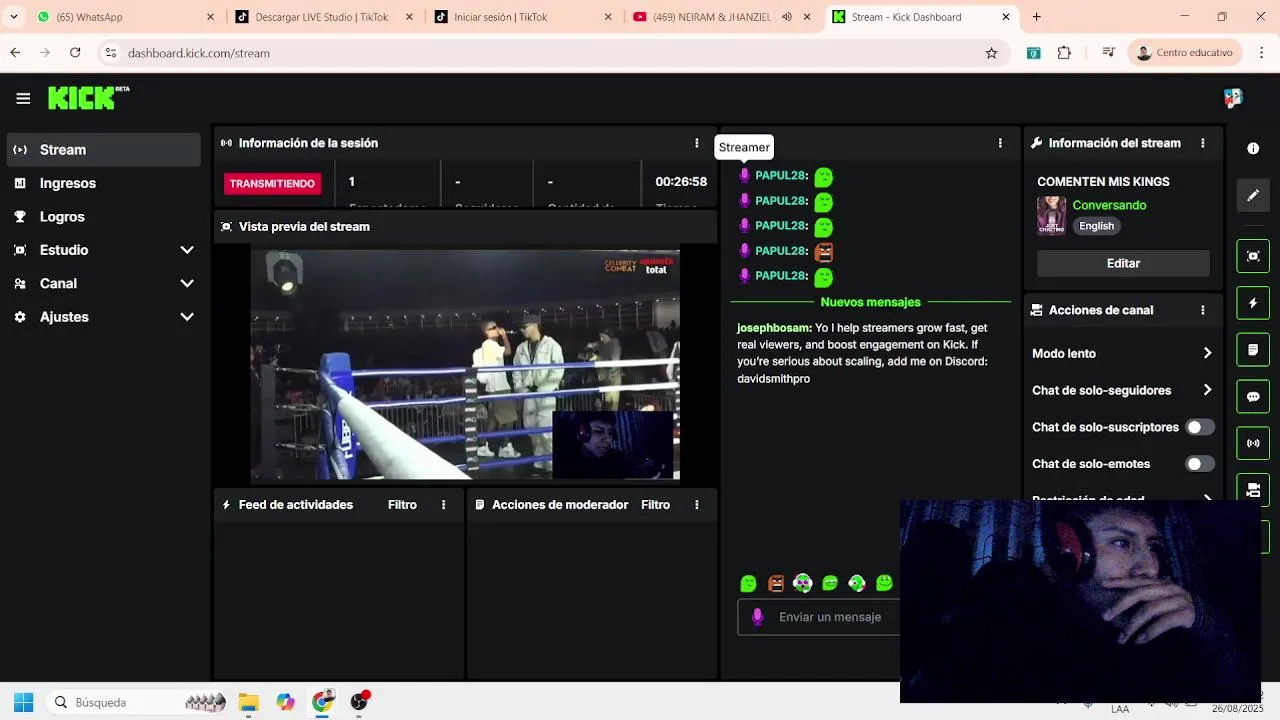
Task: Reload the dashboard page
Action: 75,53
